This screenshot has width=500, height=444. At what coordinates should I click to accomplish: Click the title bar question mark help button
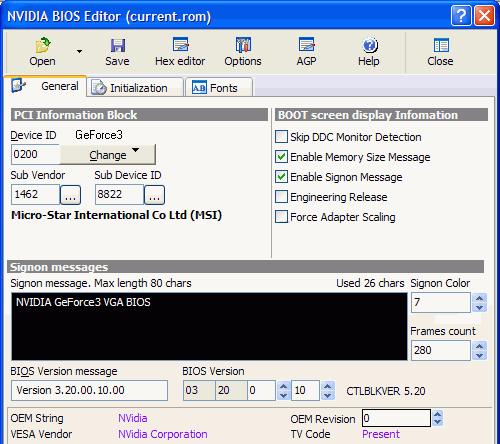point(461,15)
